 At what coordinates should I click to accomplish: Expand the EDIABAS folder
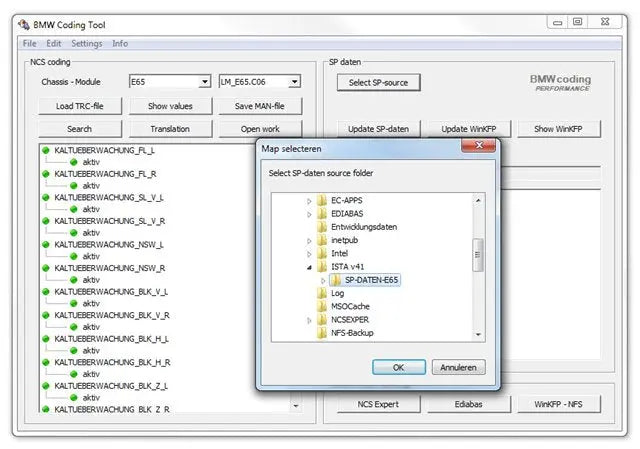[309, 214]
